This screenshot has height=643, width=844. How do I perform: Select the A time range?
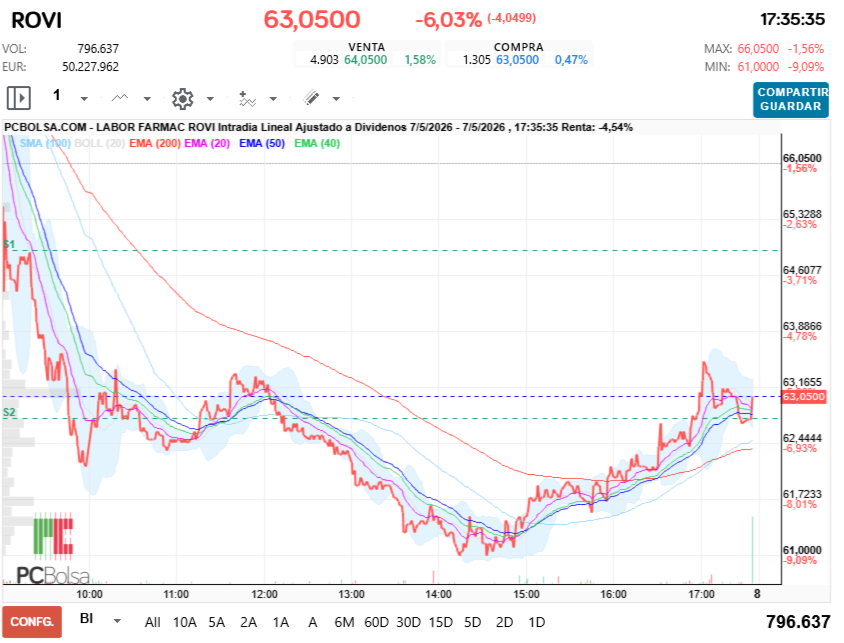[x=312, y=623]
